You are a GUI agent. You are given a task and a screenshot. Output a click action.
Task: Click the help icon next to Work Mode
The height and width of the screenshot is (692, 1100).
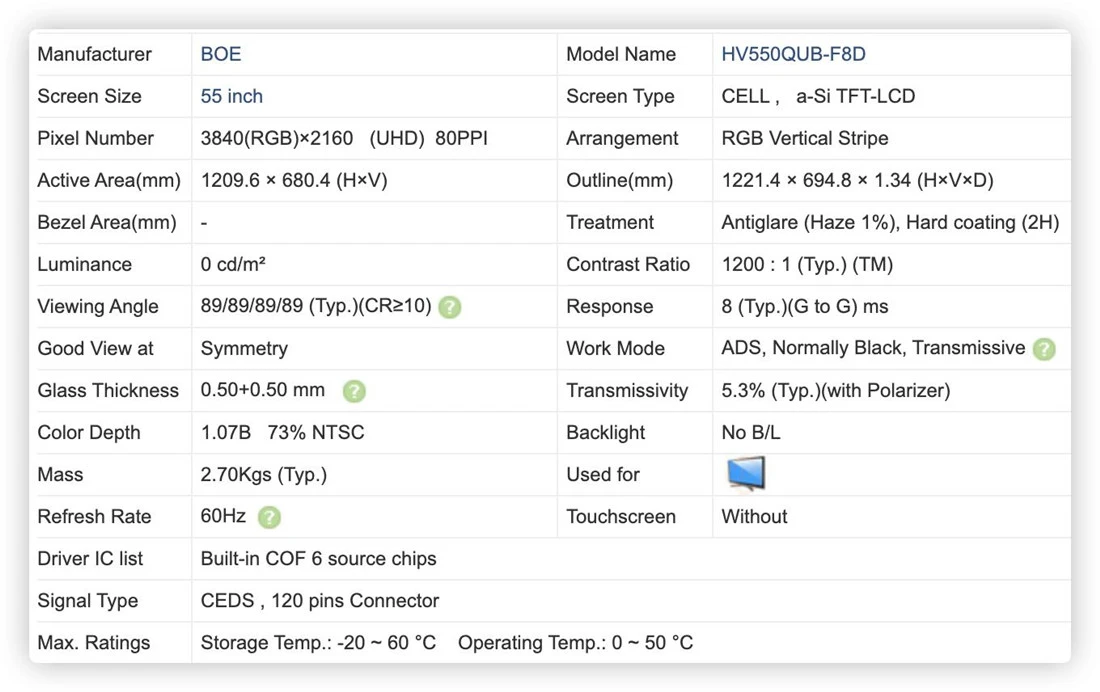(x=1044, y=349)
